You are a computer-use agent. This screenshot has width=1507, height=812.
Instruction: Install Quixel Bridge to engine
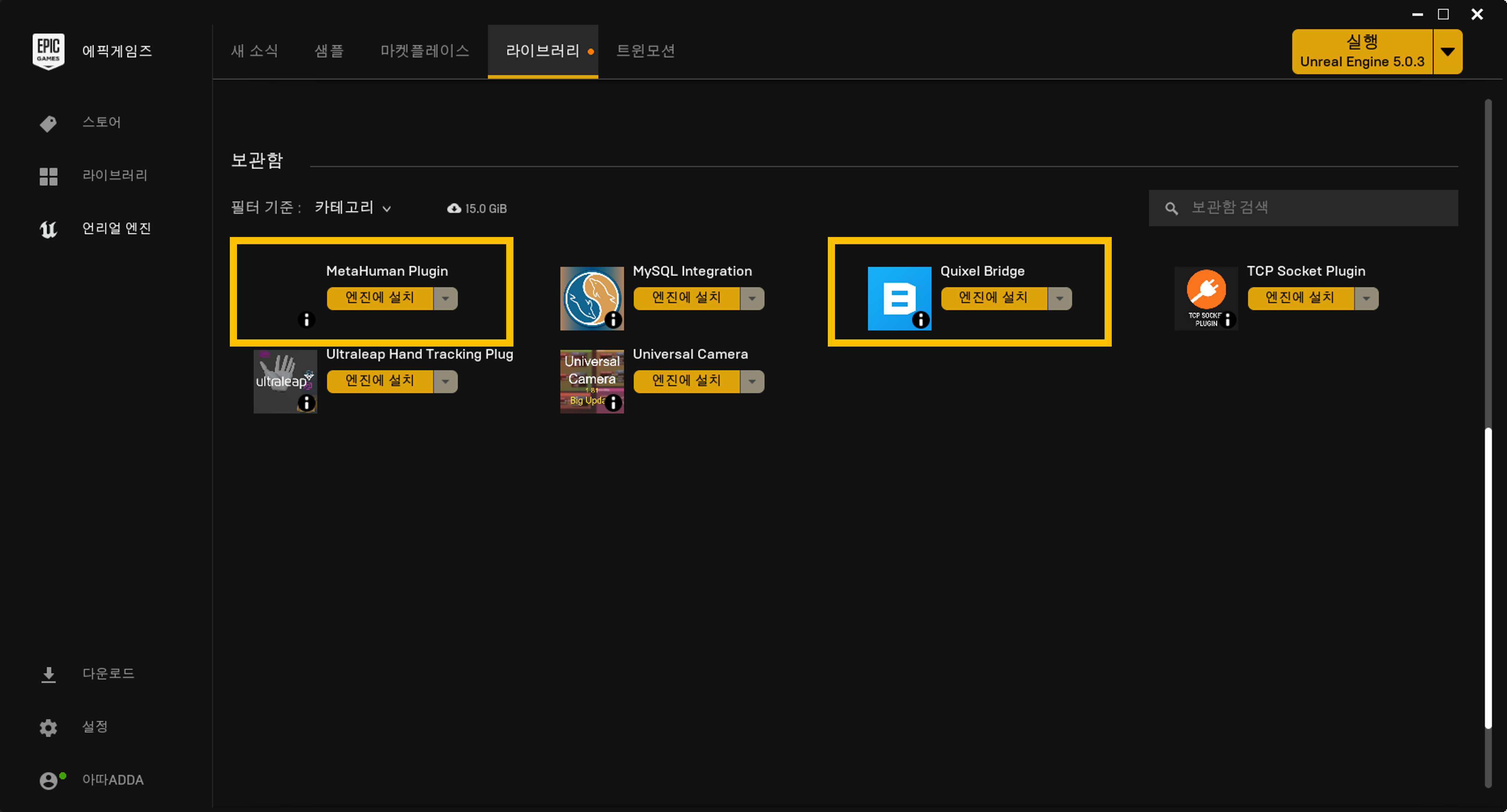coord(994,298)
